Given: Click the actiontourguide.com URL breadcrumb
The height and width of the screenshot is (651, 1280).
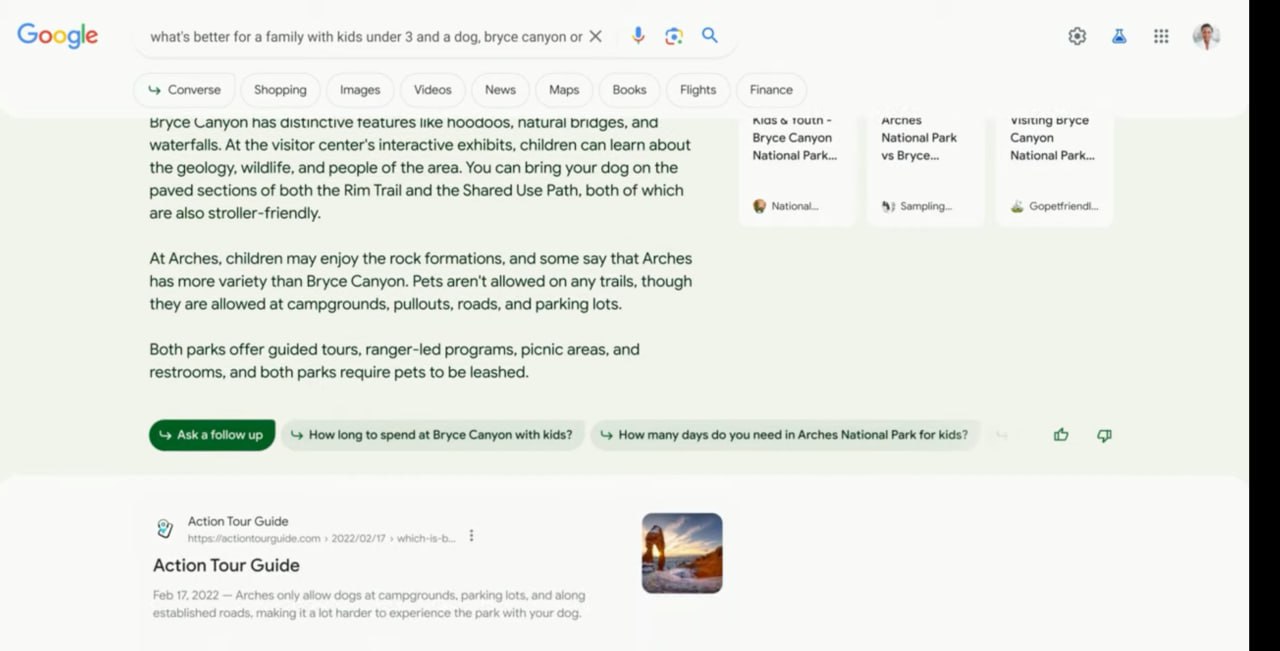Looking at the screenshot, I should [x=321, y=538].
